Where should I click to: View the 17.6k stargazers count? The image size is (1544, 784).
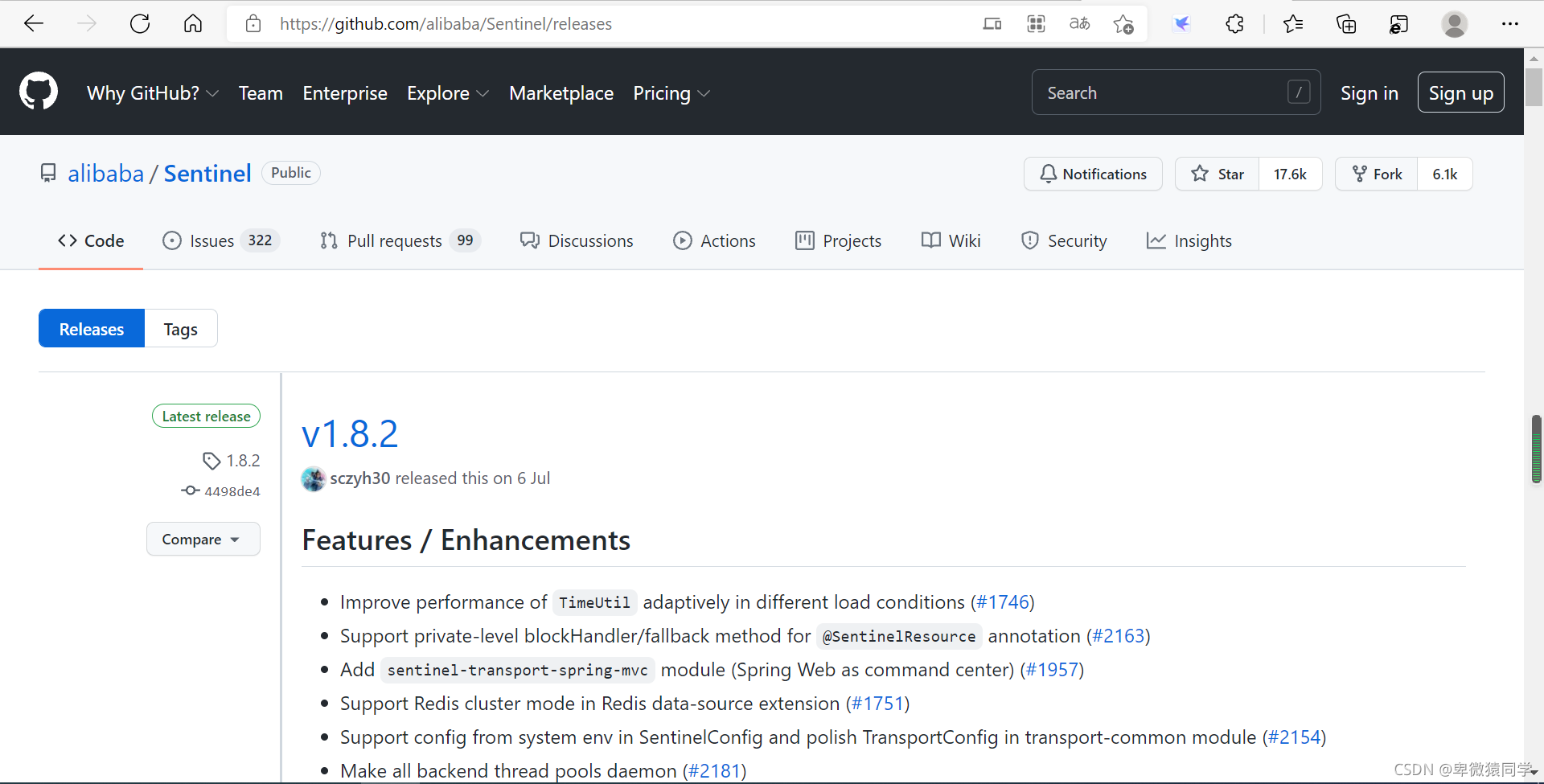coord(1290,174)
